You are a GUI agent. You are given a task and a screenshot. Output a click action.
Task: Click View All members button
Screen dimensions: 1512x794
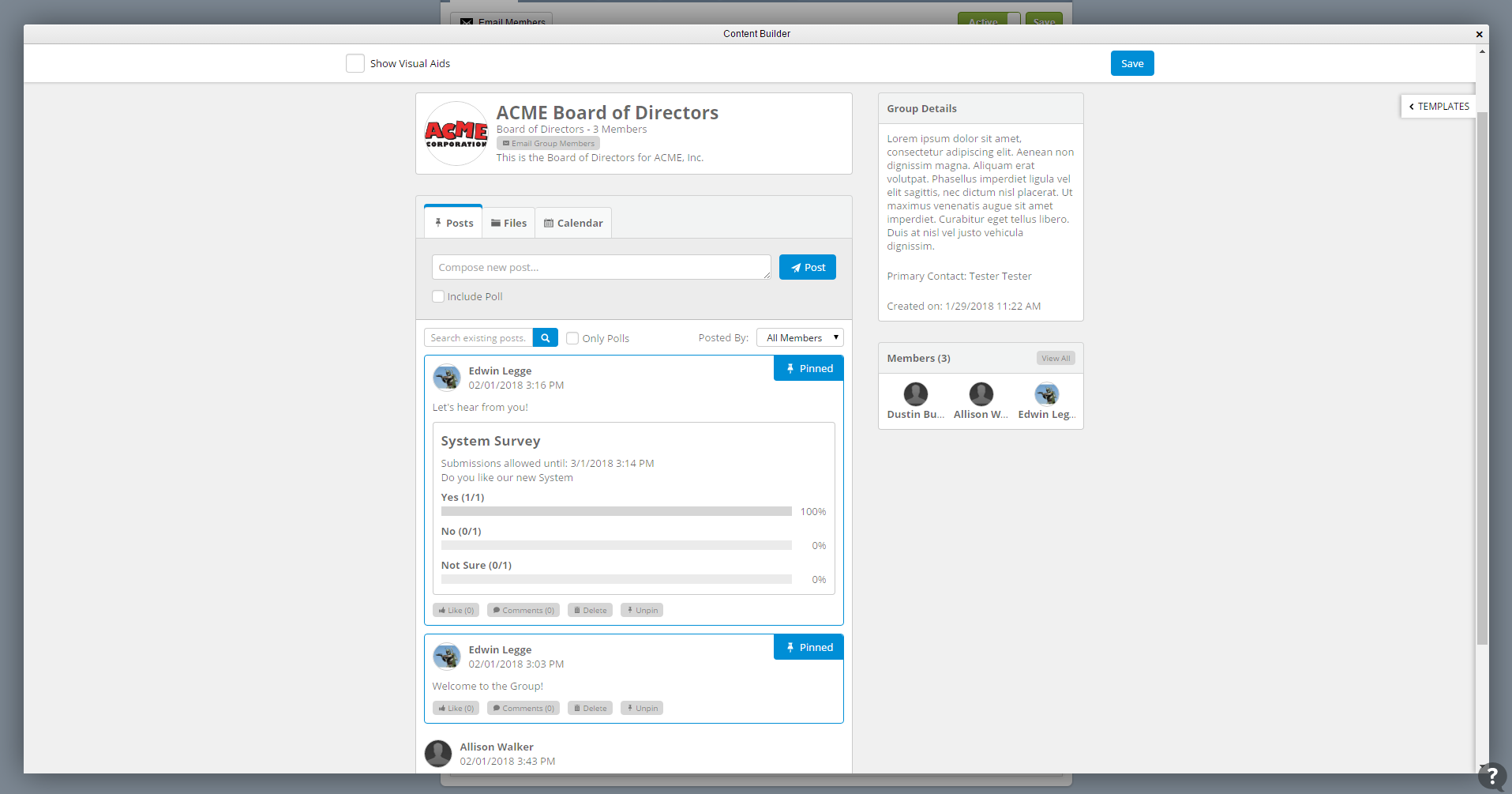coord(1056,358)
